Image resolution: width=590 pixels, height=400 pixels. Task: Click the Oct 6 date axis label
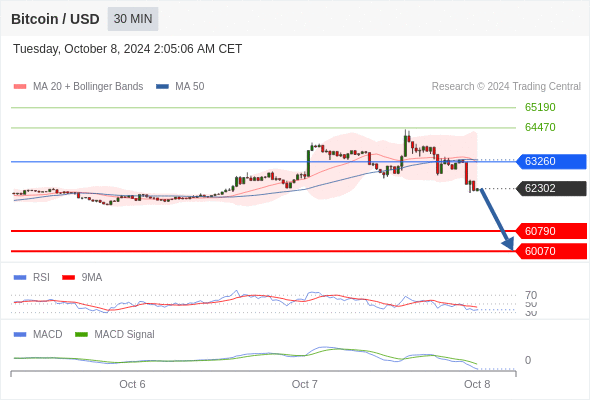[x=132, y=384]
